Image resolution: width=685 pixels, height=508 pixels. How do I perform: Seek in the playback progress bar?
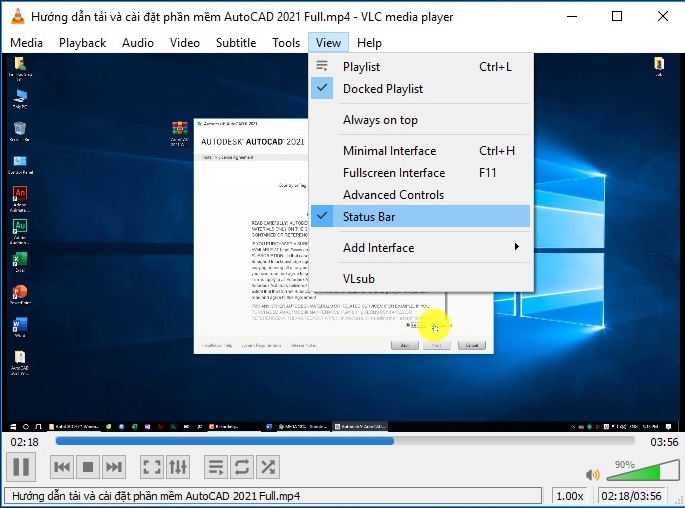click(x=345, y=441)
